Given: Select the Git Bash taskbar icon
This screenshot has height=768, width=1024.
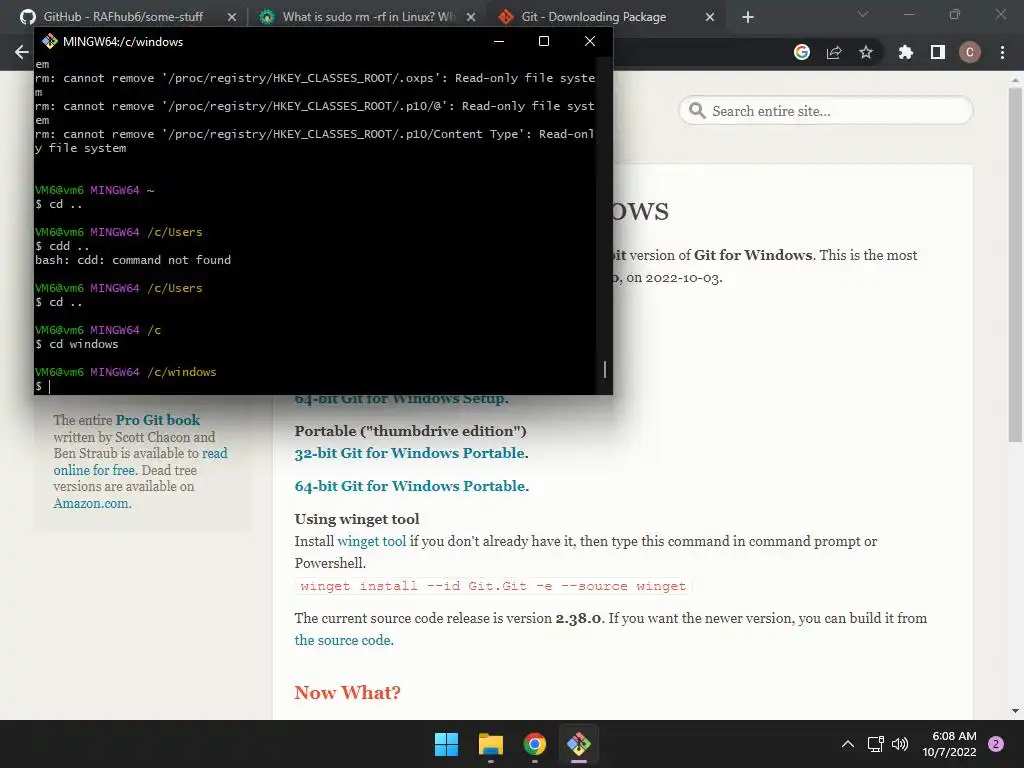Looking at the screenshot, I should [x=579, y=744].
